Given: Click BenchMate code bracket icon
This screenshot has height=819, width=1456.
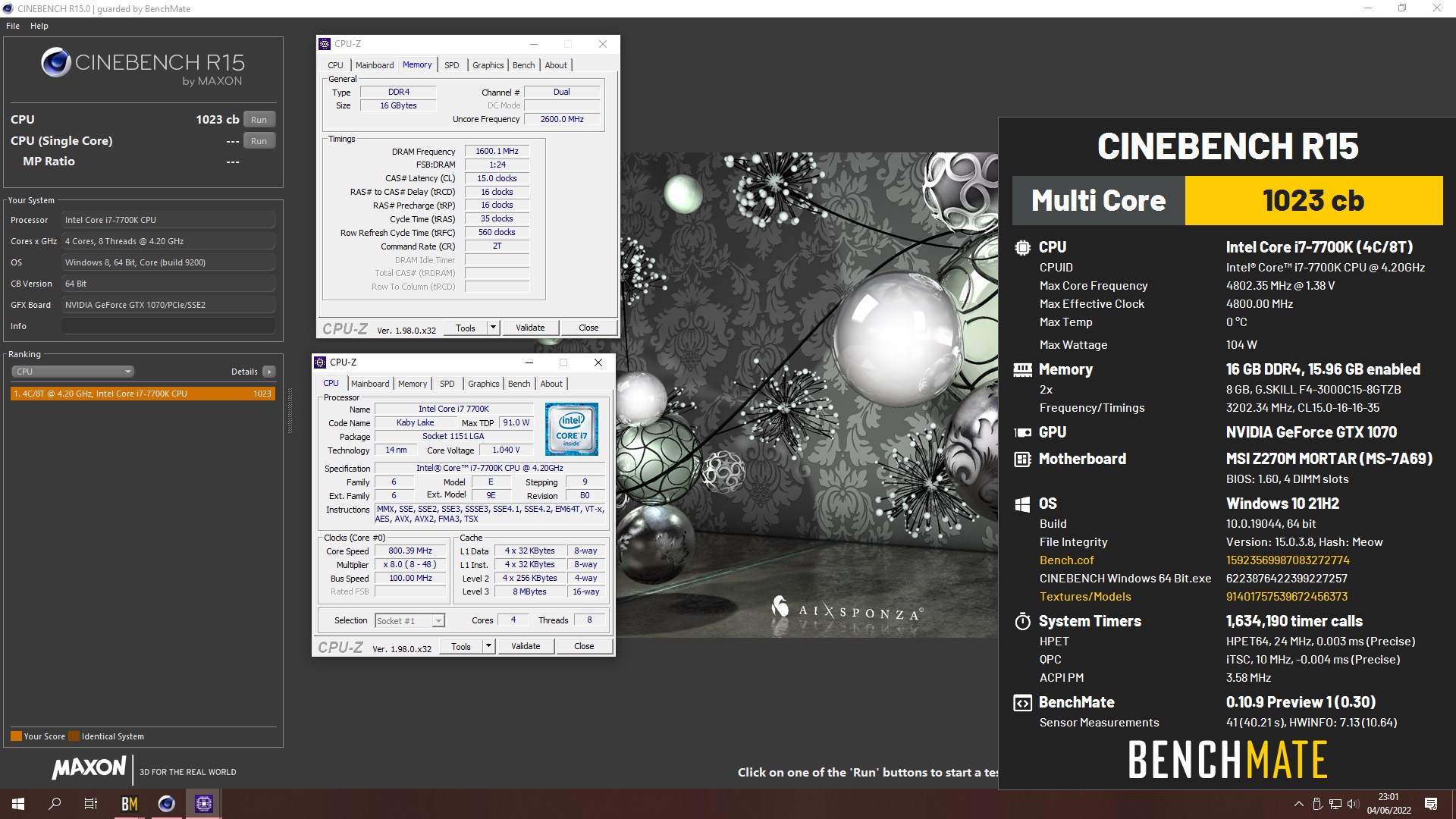Looking at the screenshot, I should click(1022, 703).
